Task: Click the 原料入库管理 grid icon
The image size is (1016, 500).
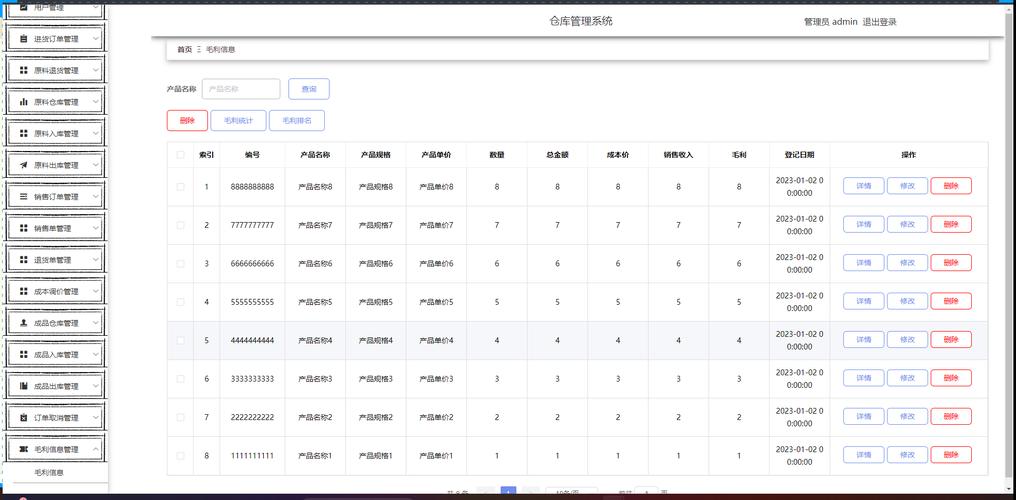Action: [x=23, y=133]
